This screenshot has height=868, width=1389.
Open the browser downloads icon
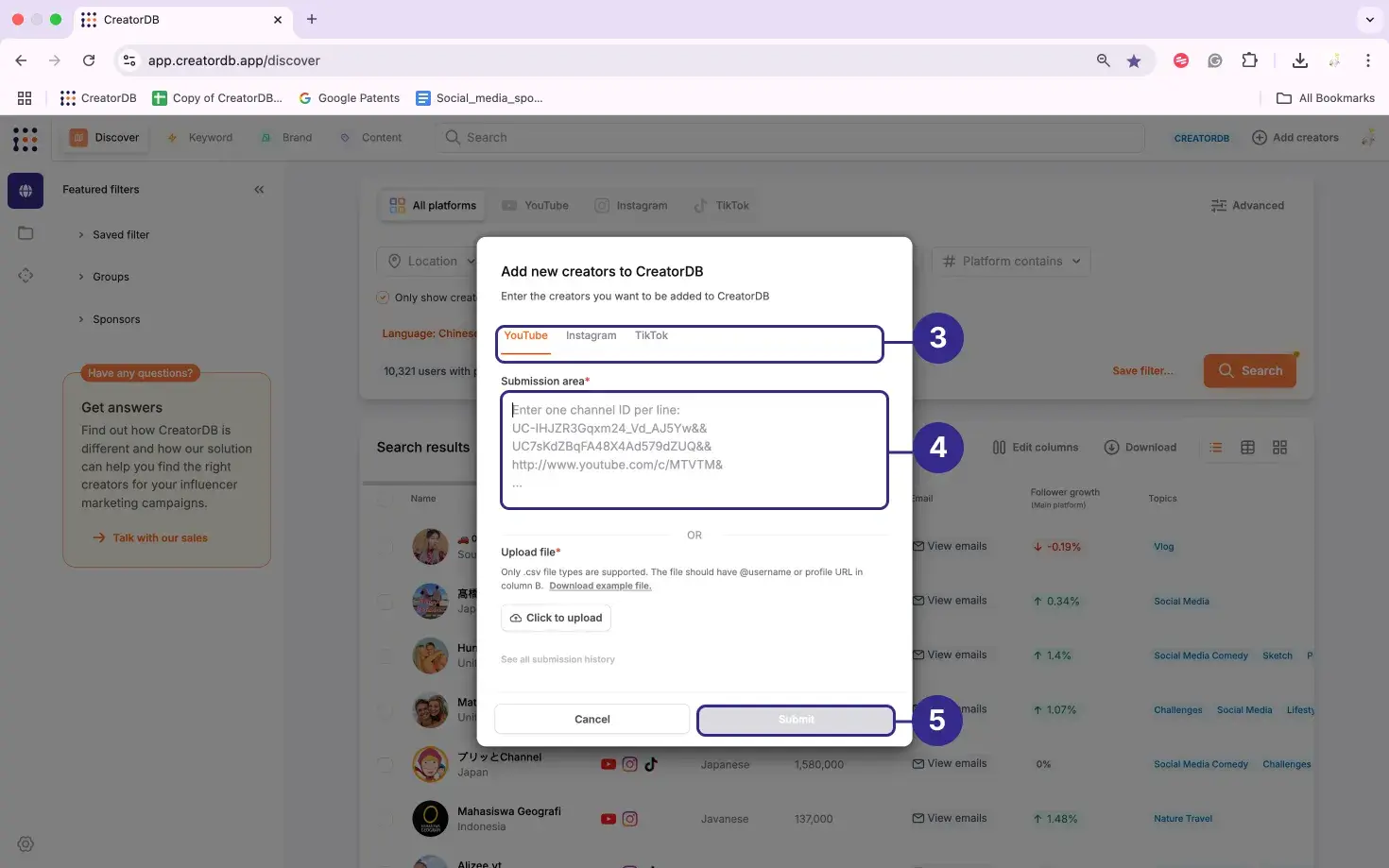point(1300,60)
